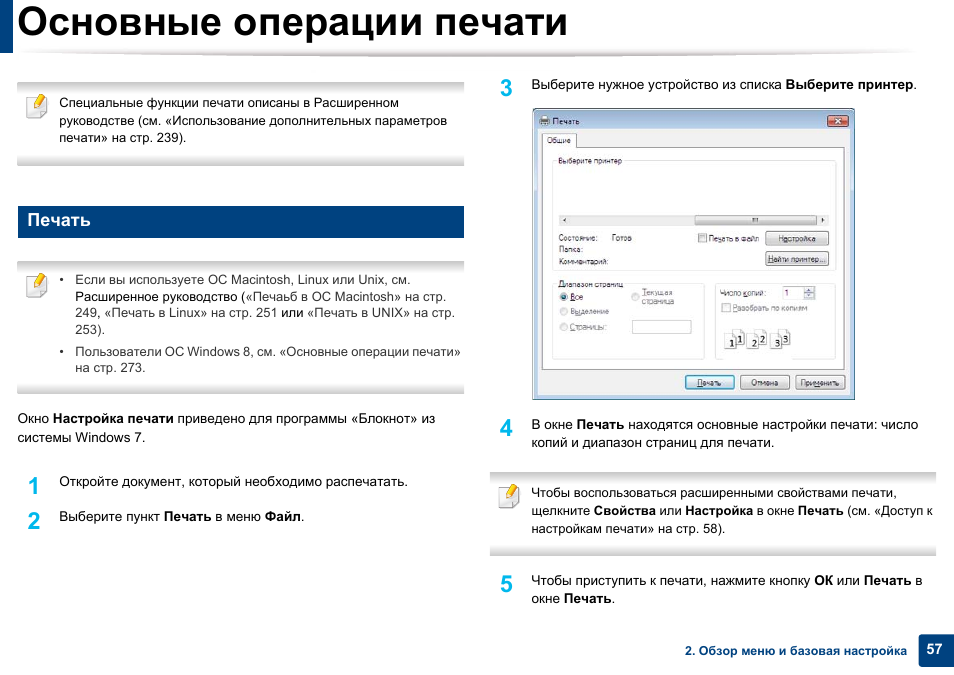
Task: Click the note icon beside "Специальные функции печати"
Action: tap(35, 105)
